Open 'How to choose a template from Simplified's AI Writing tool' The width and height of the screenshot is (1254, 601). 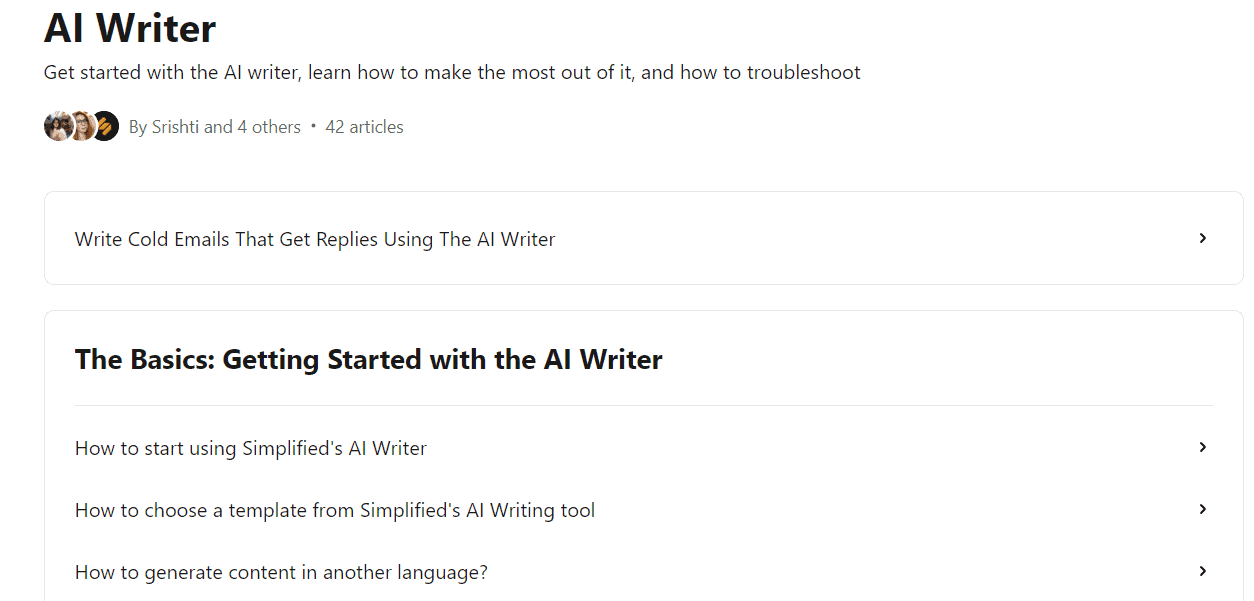[x=334, y=510]
